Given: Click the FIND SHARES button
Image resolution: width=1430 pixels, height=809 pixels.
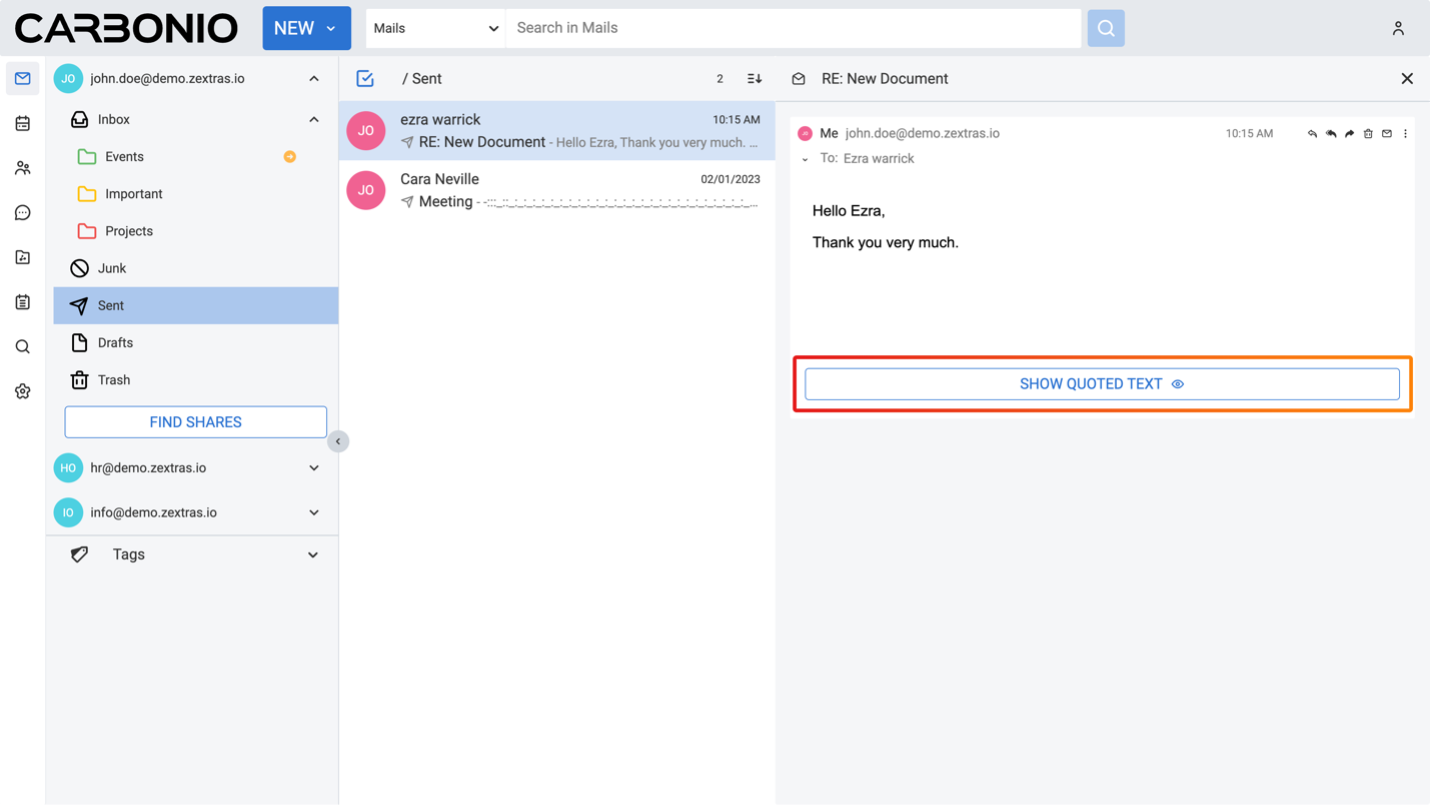Looking at the screenshot, I should pyautogui.click(x=195, y=422).
